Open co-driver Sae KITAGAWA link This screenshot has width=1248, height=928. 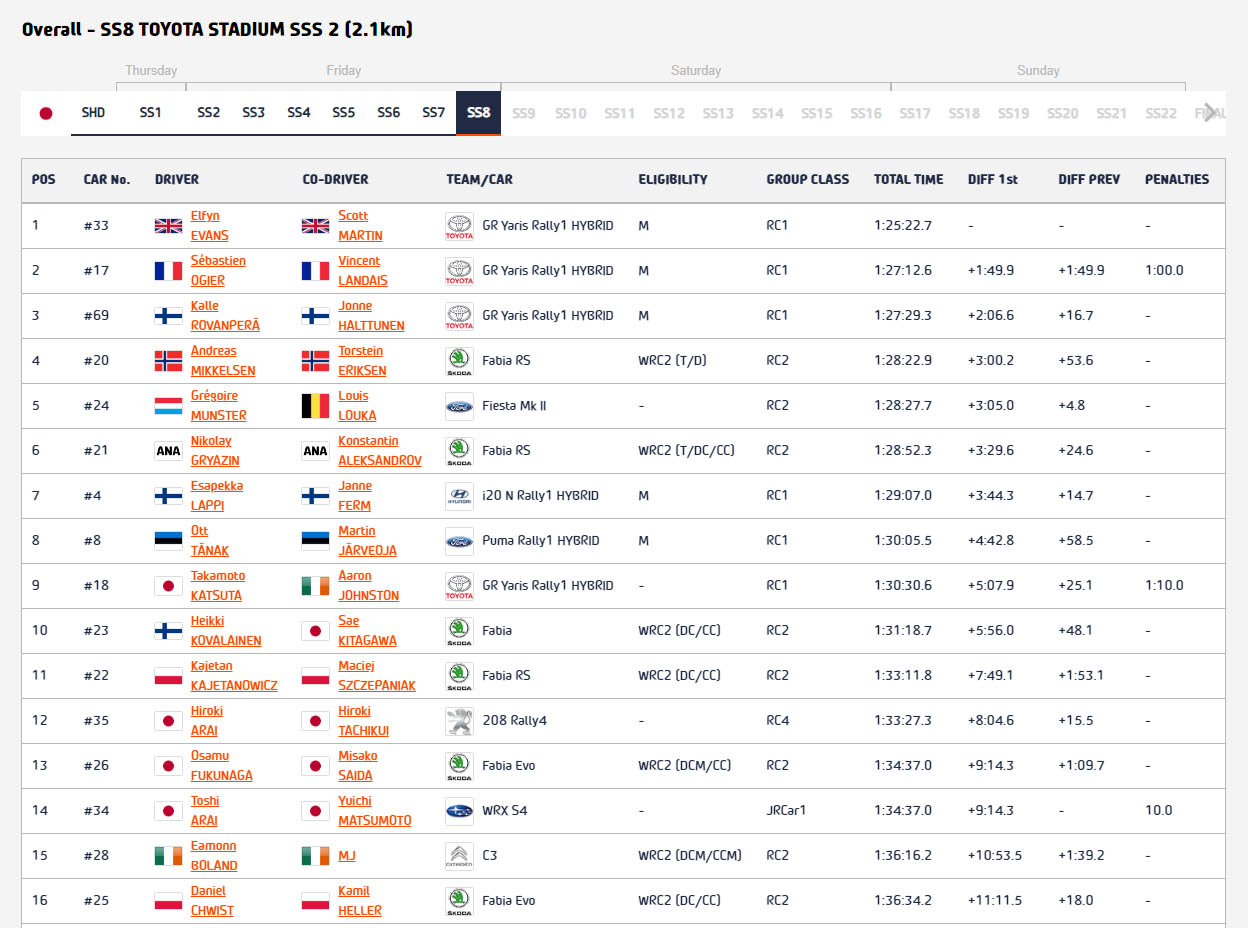pos(367,631)
